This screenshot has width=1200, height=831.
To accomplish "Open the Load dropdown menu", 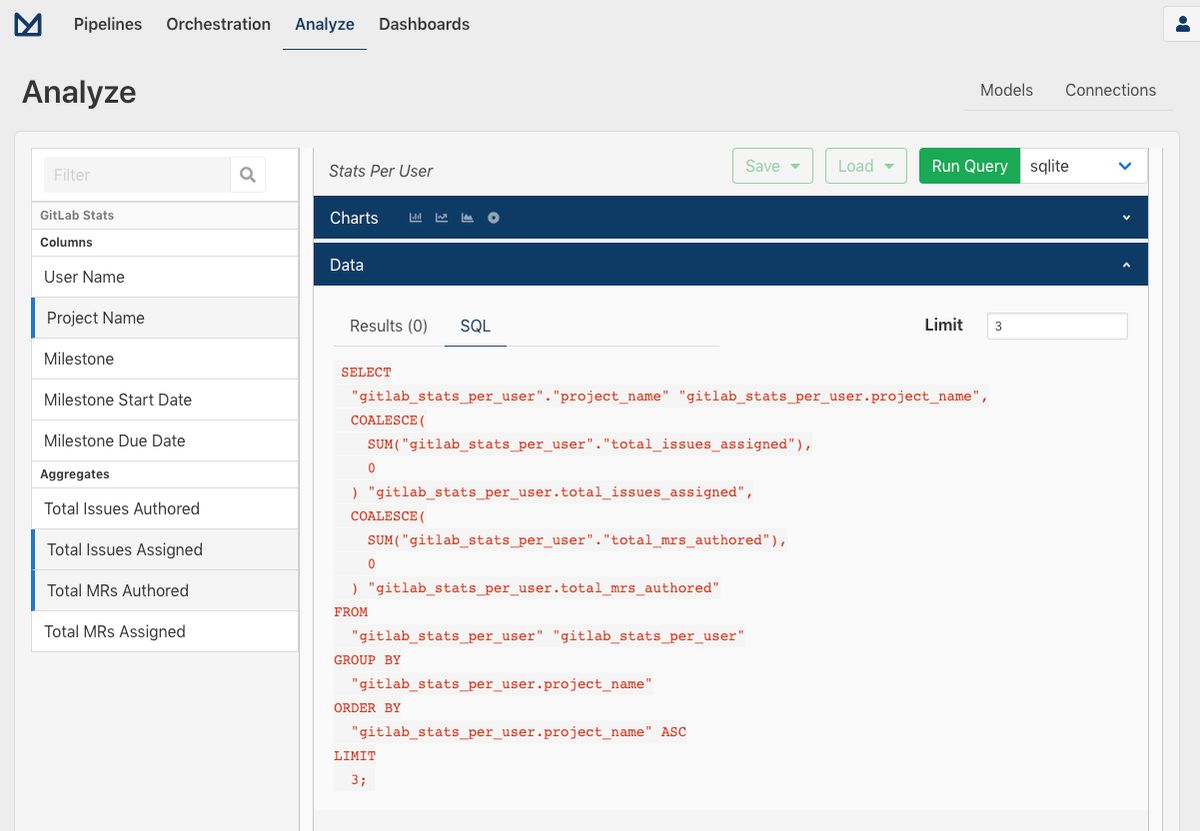I will [x=866, y=165].
